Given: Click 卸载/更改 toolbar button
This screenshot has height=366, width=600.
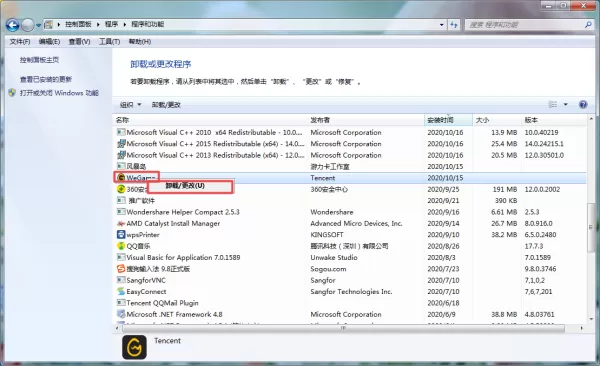Looking at the screenshot, I should (x=166, y=105).
